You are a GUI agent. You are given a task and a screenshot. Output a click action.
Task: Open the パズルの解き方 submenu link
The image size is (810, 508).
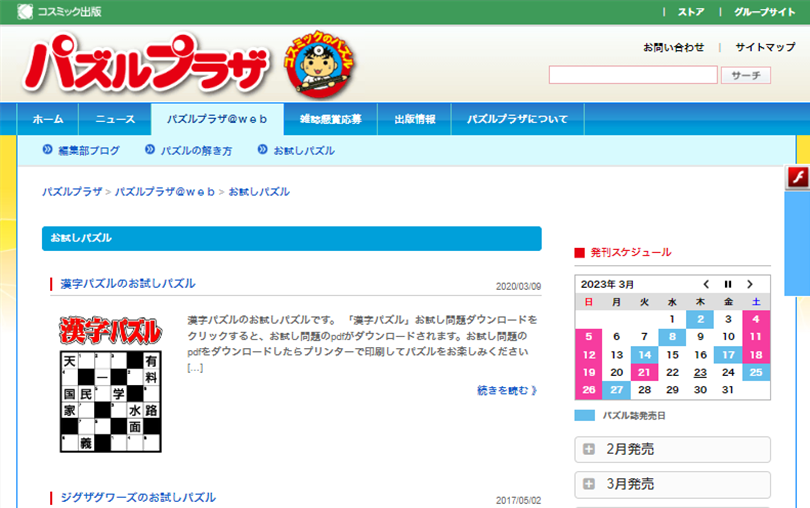click(196, 151)
